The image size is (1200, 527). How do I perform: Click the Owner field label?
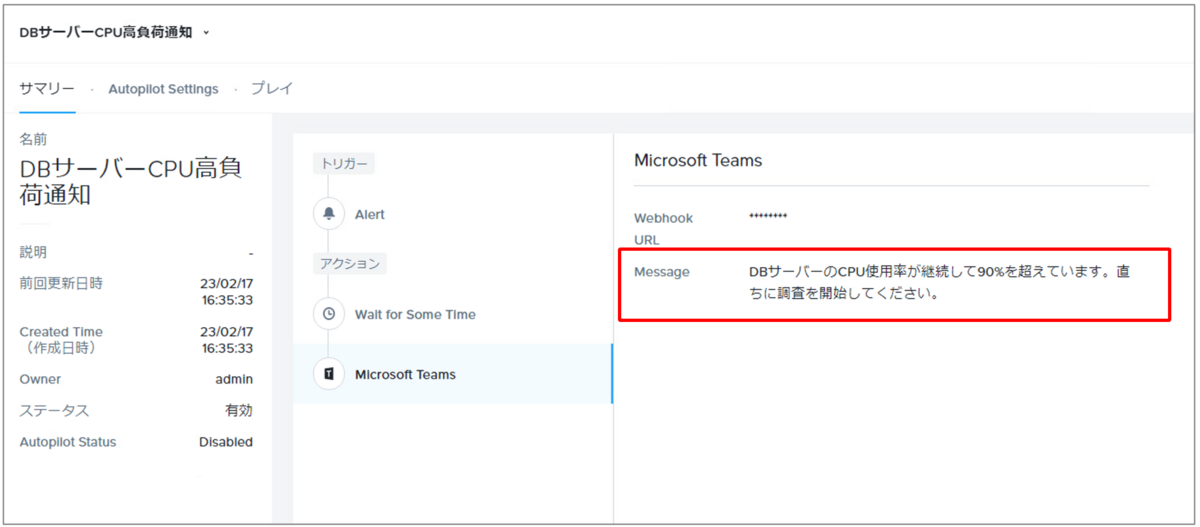point(40,379)
